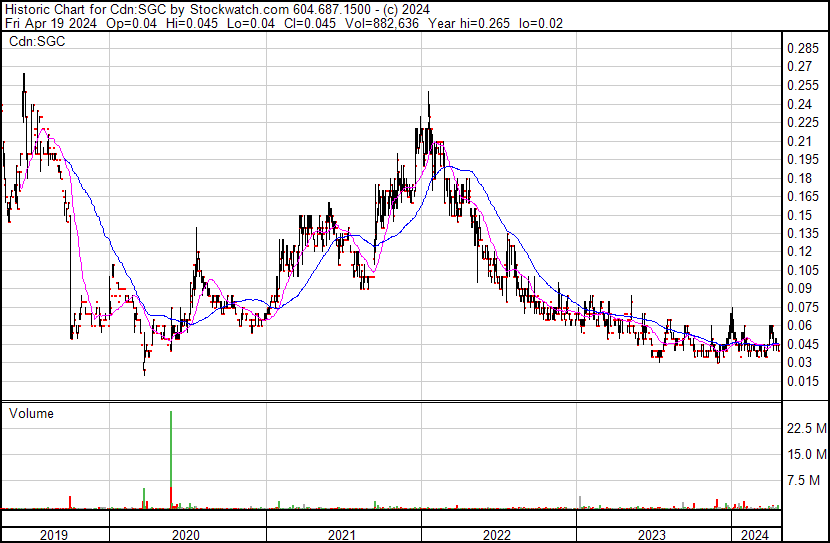Click the Volume panel label
The height and width of the screenshot is (543, 830).
click(x=31, y=413)
